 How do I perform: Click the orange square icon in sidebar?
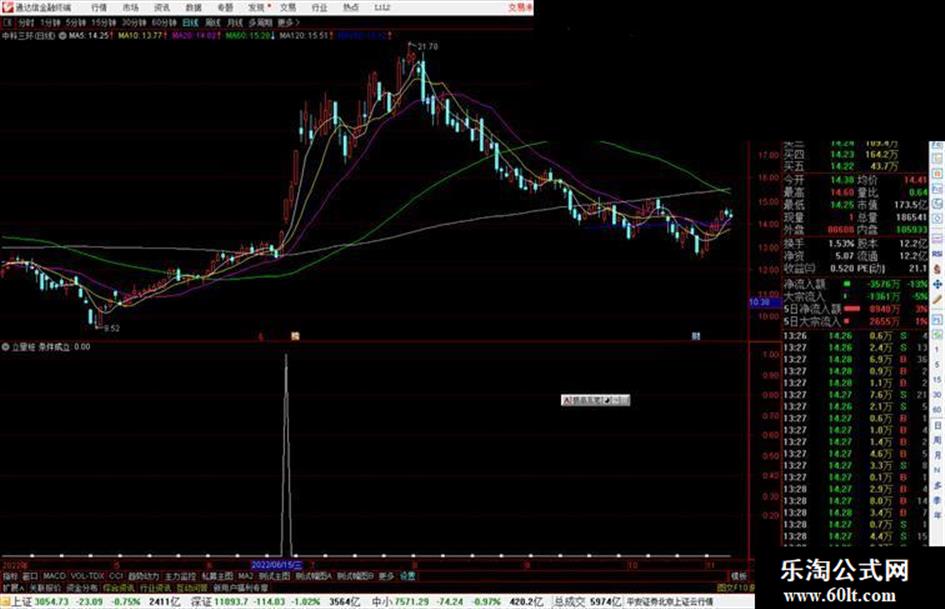(x=937, y=173)
